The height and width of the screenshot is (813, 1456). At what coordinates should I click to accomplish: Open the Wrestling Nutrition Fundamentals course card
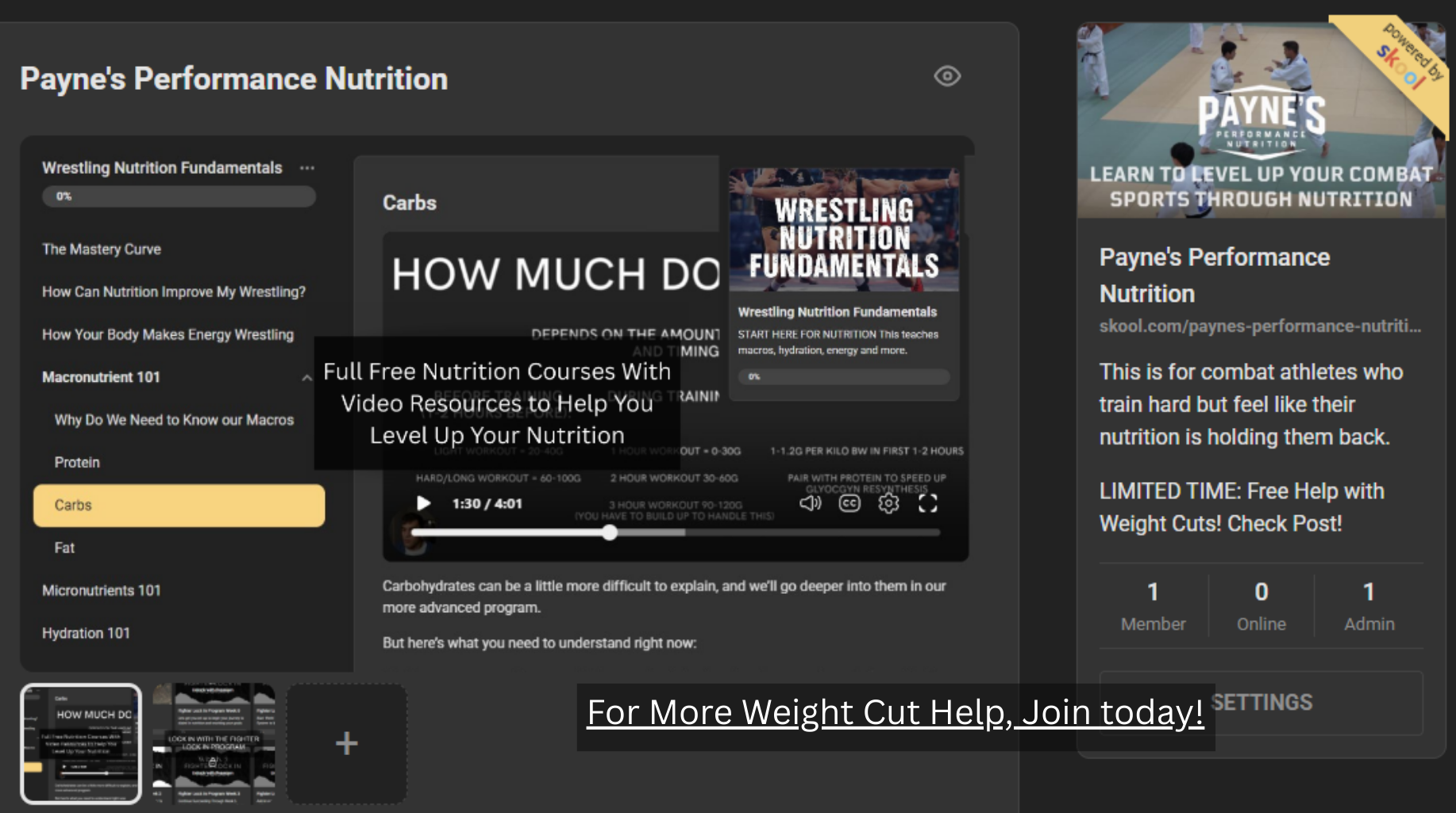(844, 283)
